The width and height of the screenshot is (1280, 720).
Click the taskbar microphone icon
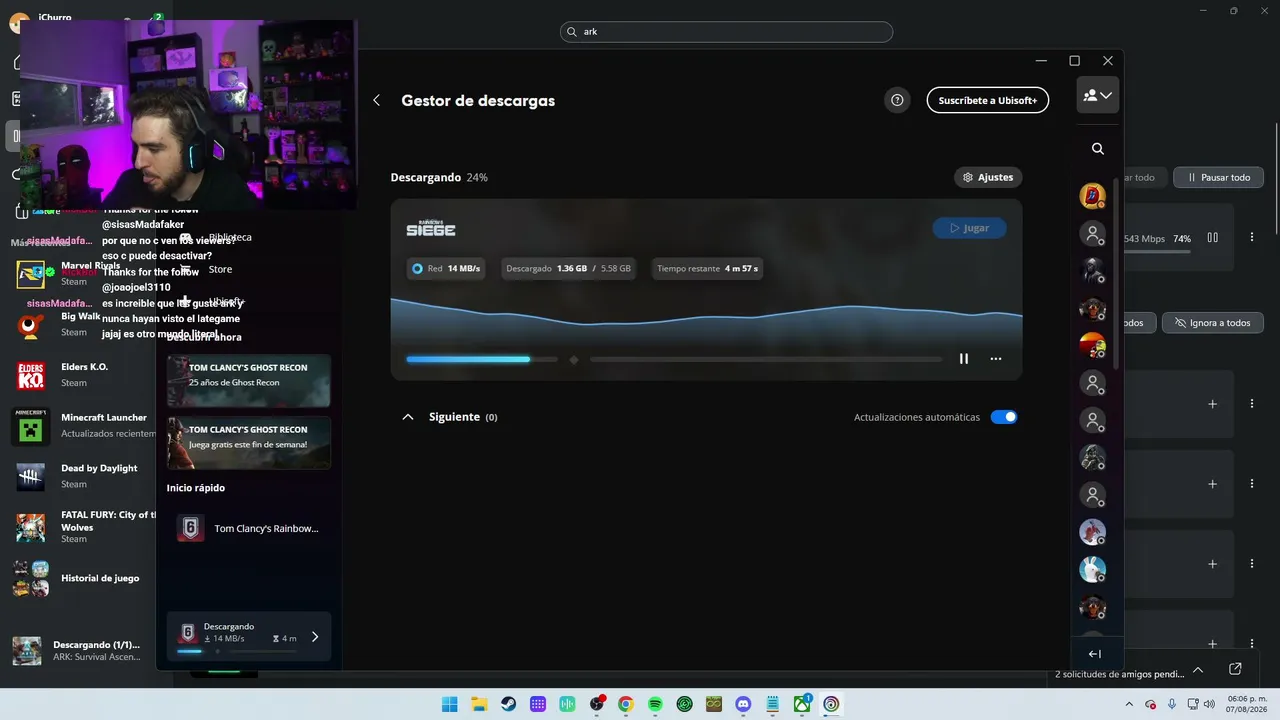pos(1172,704)
